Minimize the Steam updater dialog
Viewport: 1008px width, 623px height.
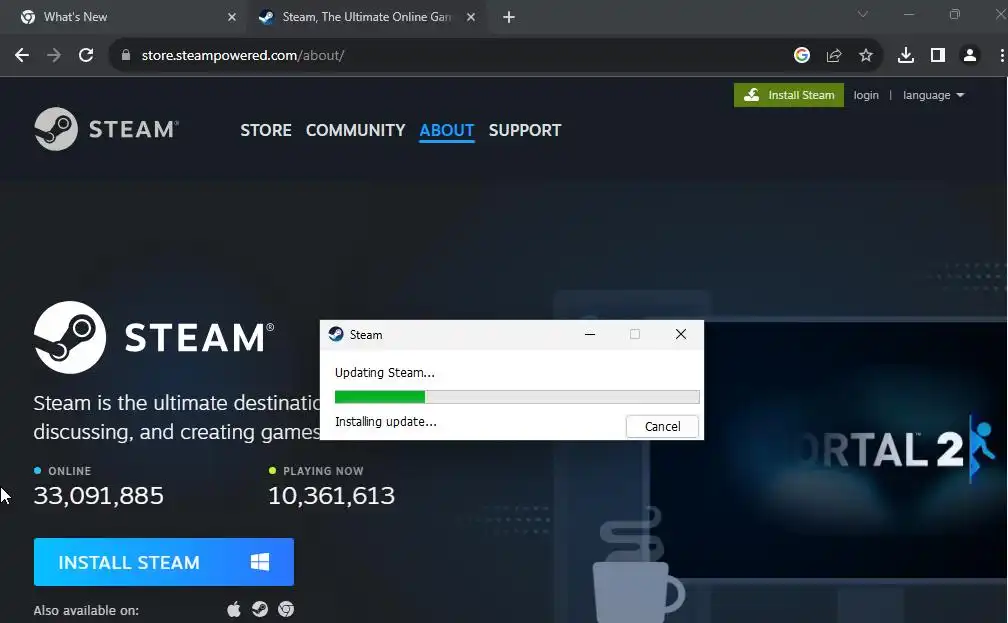click(x=590, y=334)
